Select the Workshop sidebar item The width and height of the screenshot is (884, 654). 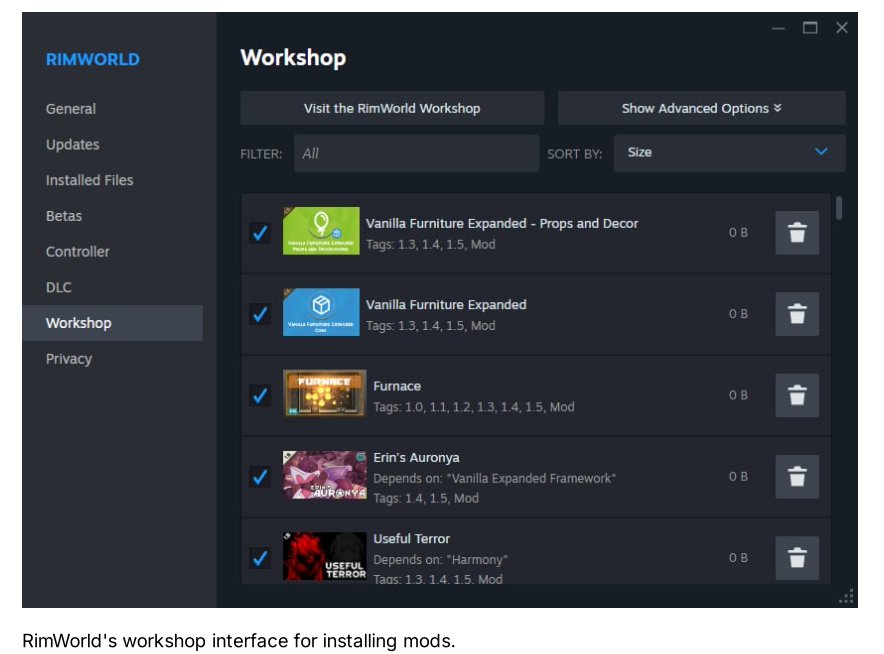112,322
